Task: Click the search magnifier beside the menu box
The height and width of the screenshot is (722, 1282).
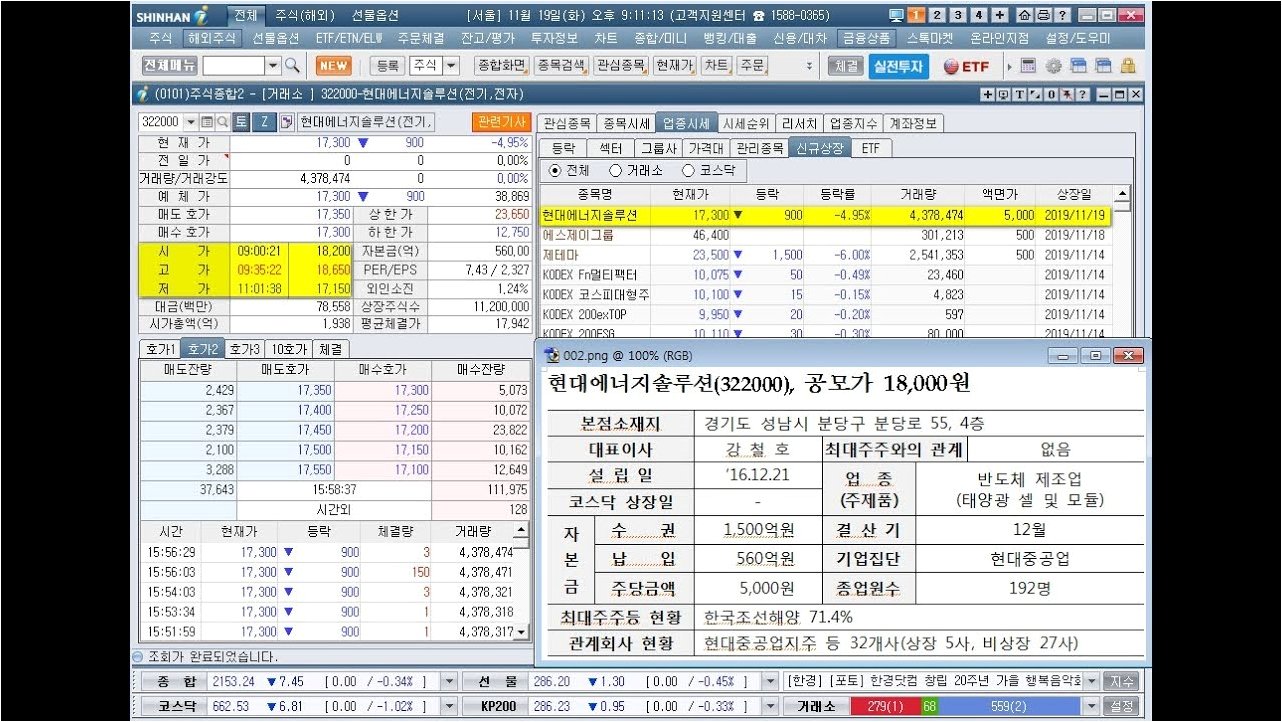Action: coord(292,65)
